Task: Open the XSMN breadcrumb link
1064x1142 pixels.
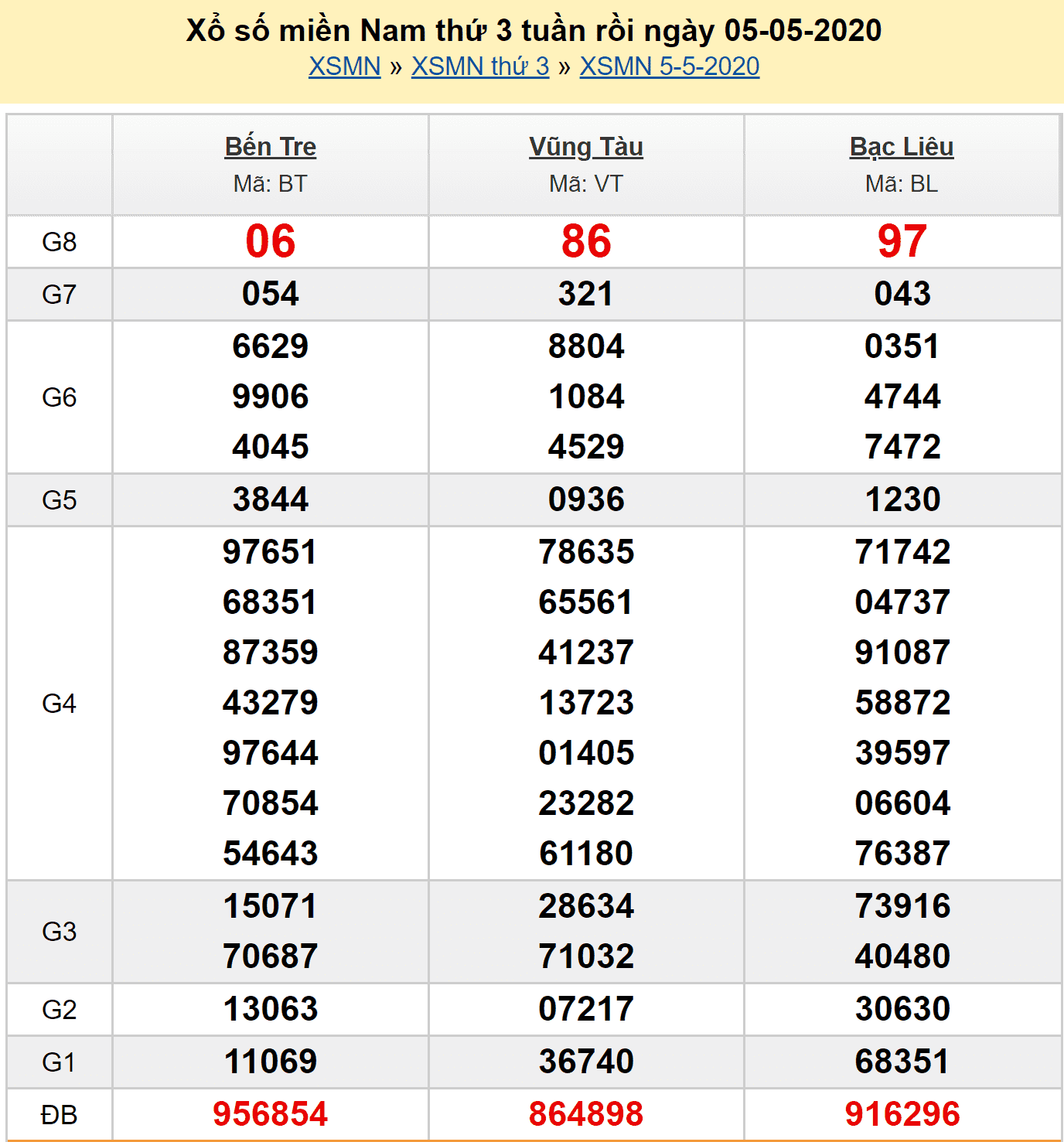Action: point(345,66)
